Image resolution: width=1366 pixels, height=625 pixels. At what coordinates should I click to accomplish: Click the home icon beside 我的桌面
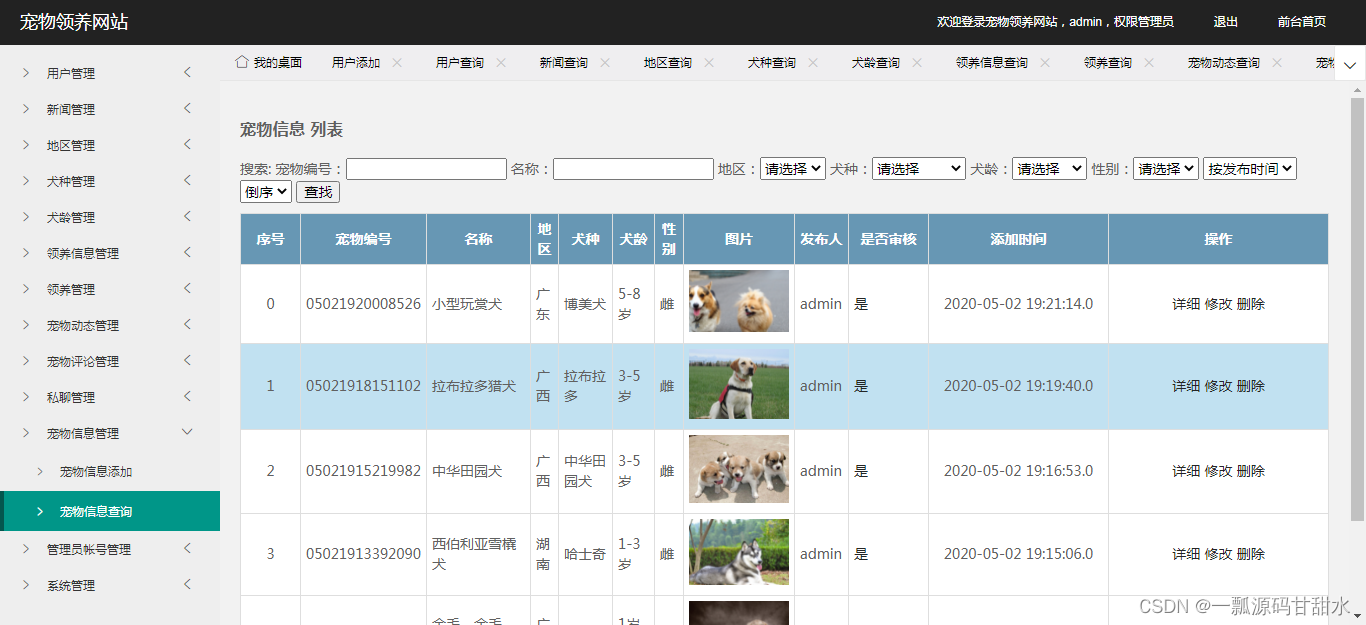pos(241,62)
